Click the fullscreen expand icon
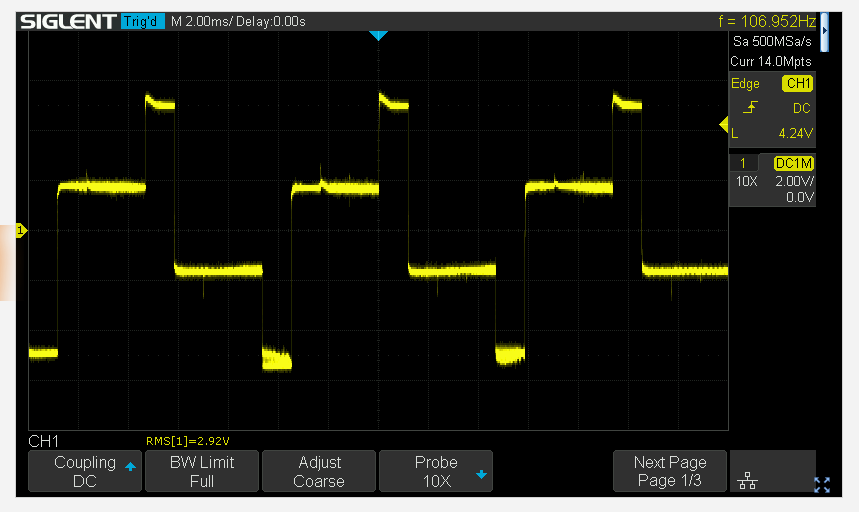The image size is (859, 512). coord(822,485)
